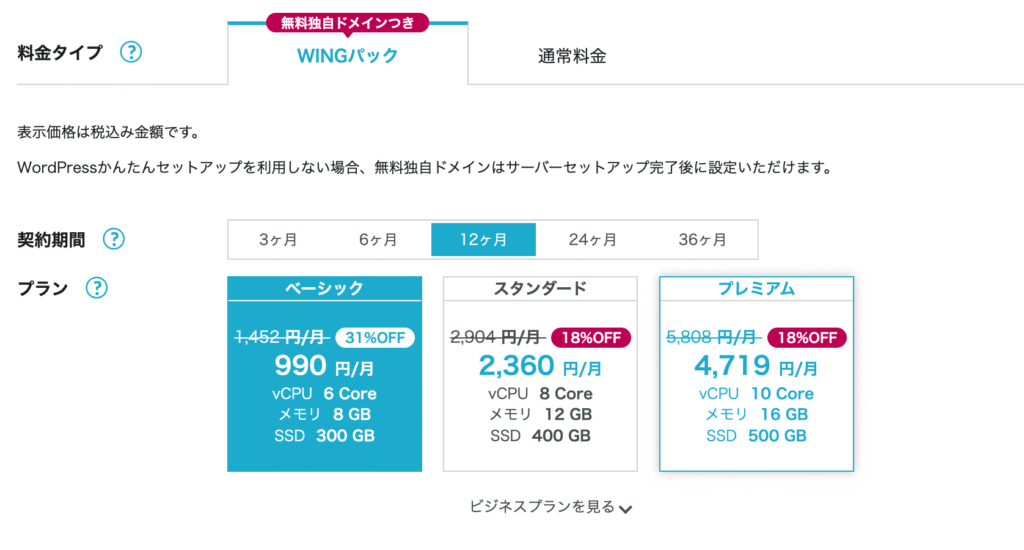Switch to the 通常料金 tab

(x=572, y=56)
